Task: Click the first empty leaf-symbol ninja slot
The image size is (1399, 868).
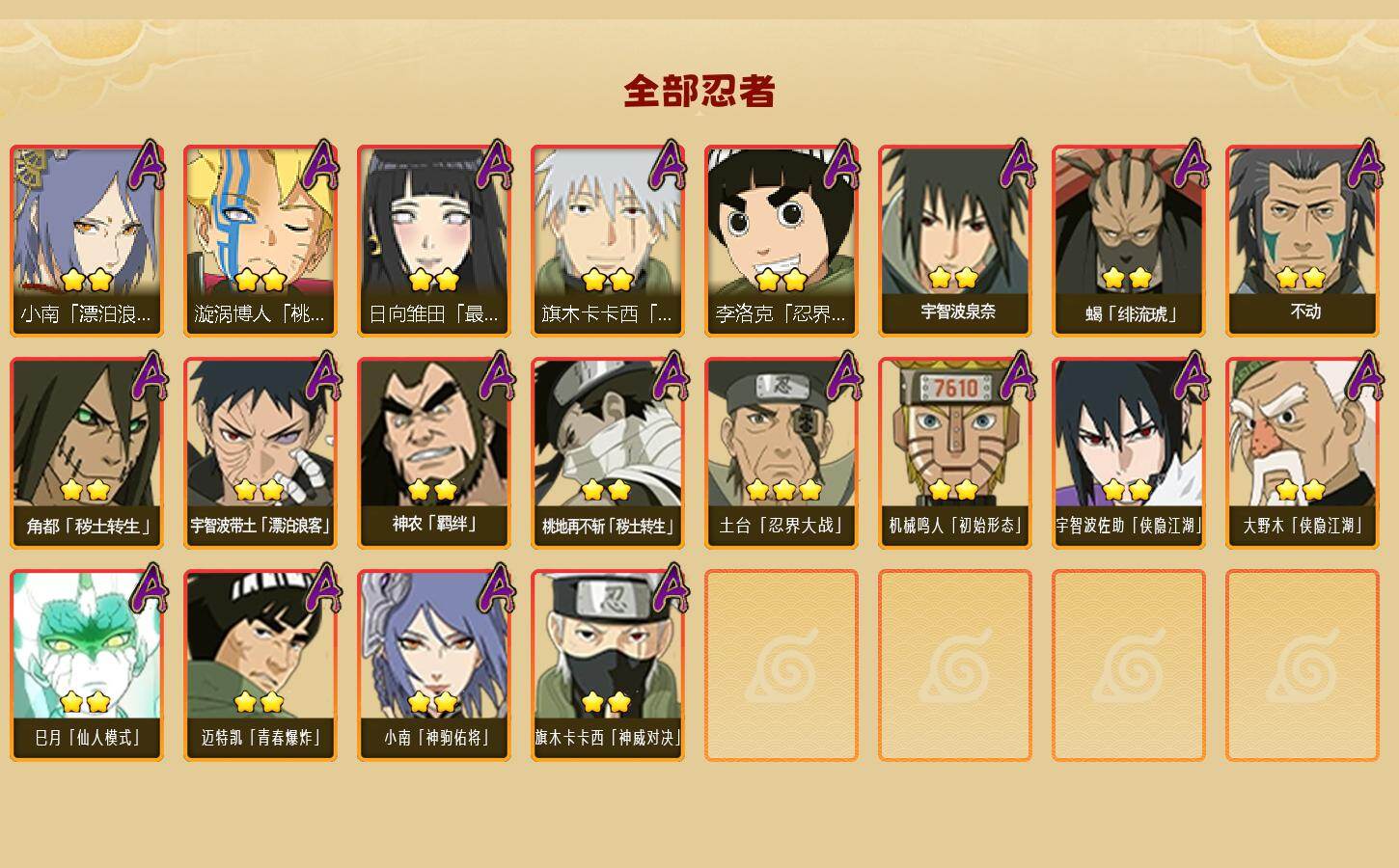Action: coord(782,665)
